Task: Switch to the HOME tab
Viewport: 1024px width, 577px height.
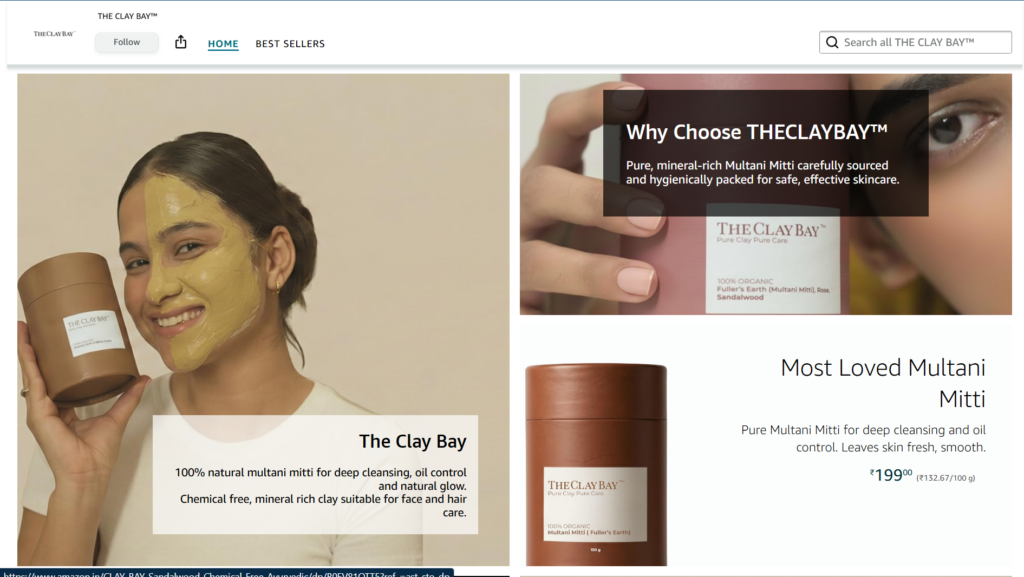Action: pyautogui.click(x=223, y=44)
